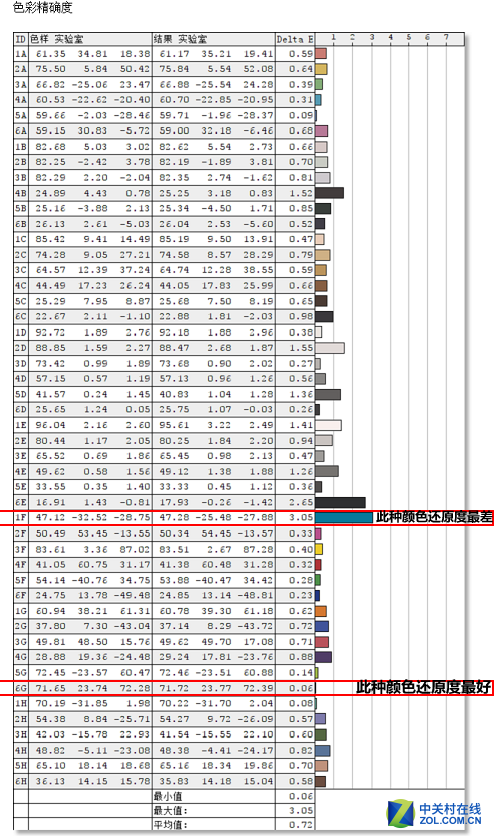Click the ID column header

(x=21, y=39)
